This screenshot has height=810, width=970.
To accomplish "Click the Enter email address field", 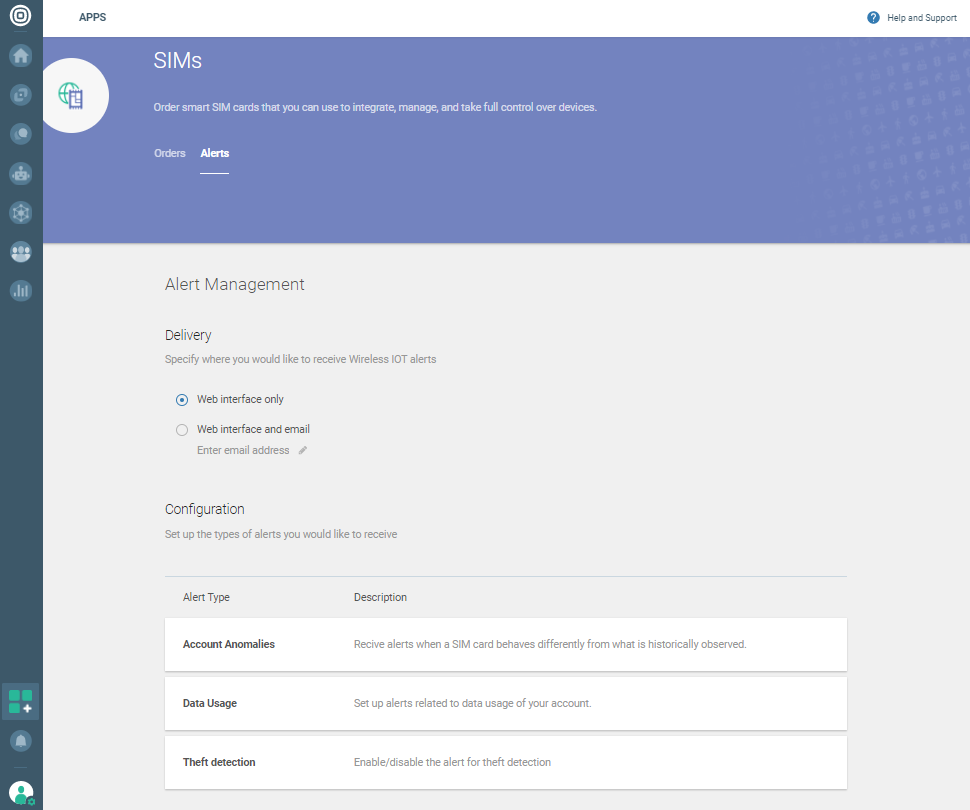I will pos(243,451).
